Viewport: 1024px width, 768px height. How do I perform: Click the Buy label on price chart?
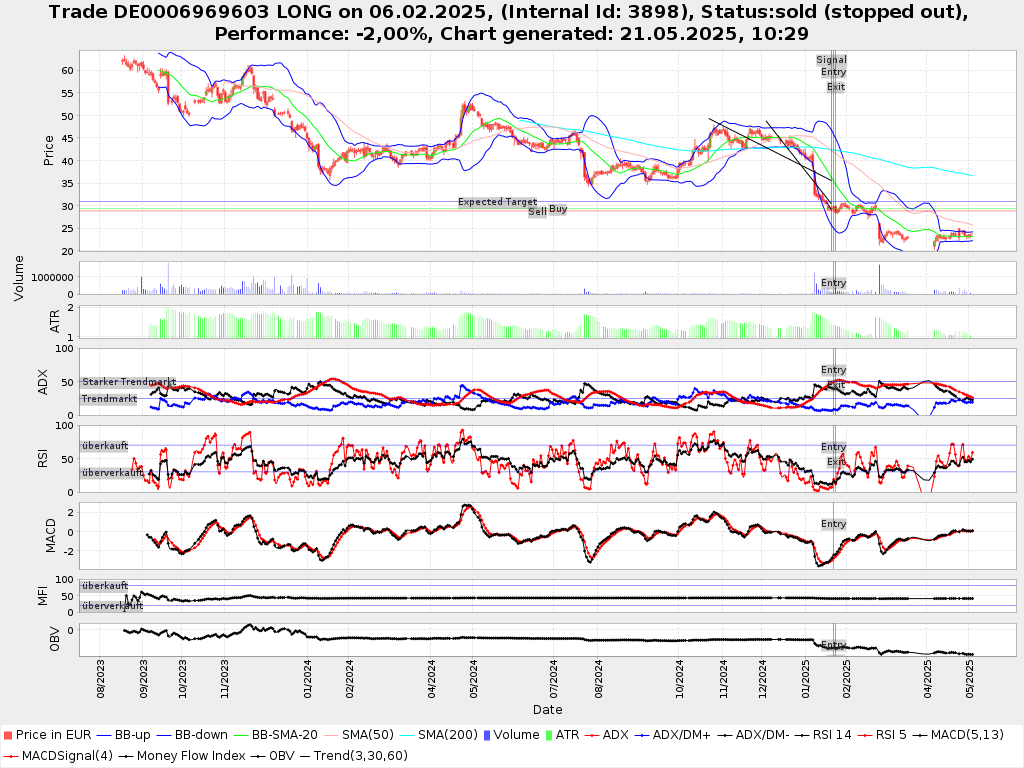tap(558, 209)
